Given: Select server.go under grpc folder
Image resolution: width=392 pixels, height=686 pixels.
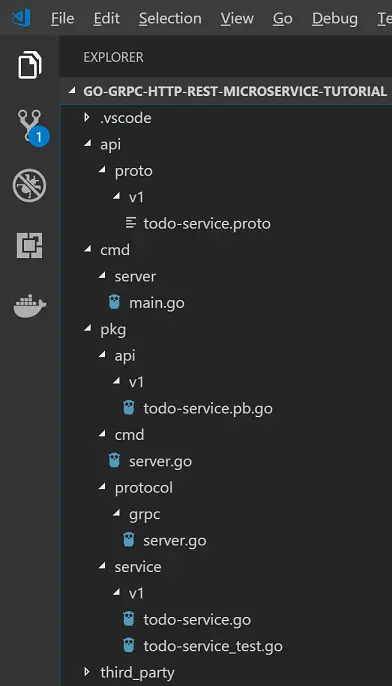Looking at the screenshot, I should 175,541.
